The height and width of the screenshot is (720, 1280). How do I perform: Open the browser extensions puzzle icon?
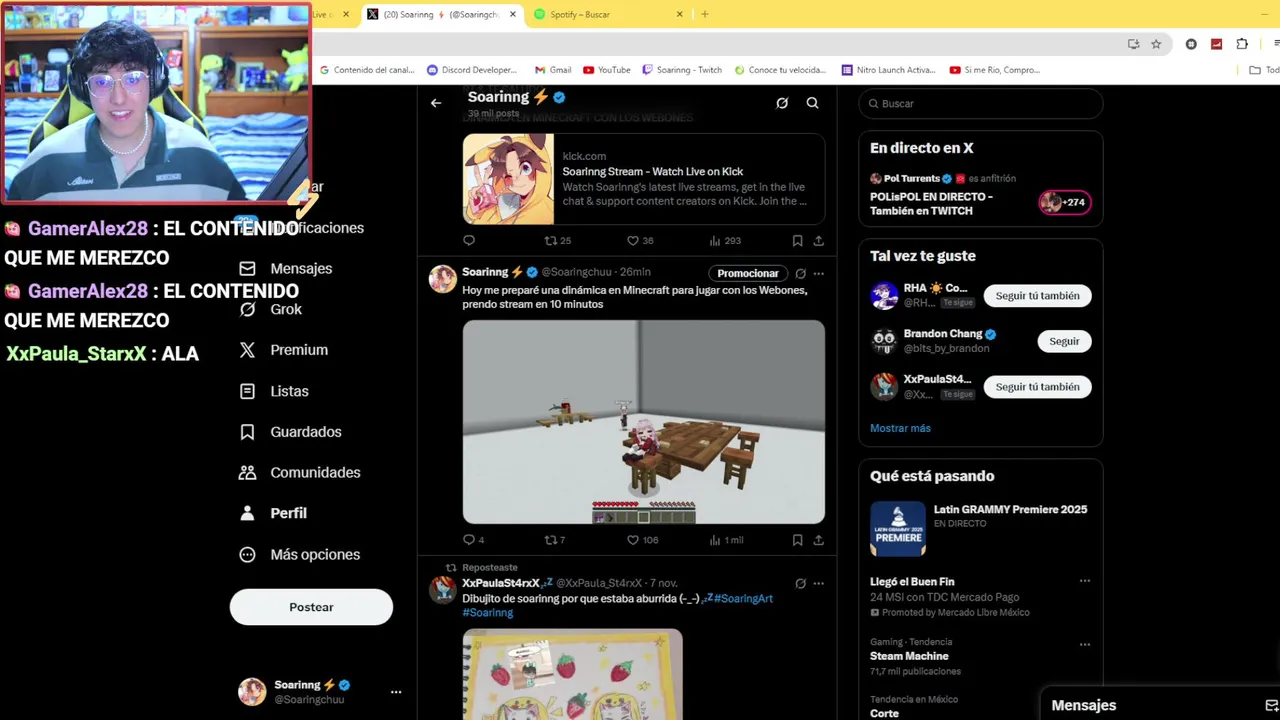1242,44
